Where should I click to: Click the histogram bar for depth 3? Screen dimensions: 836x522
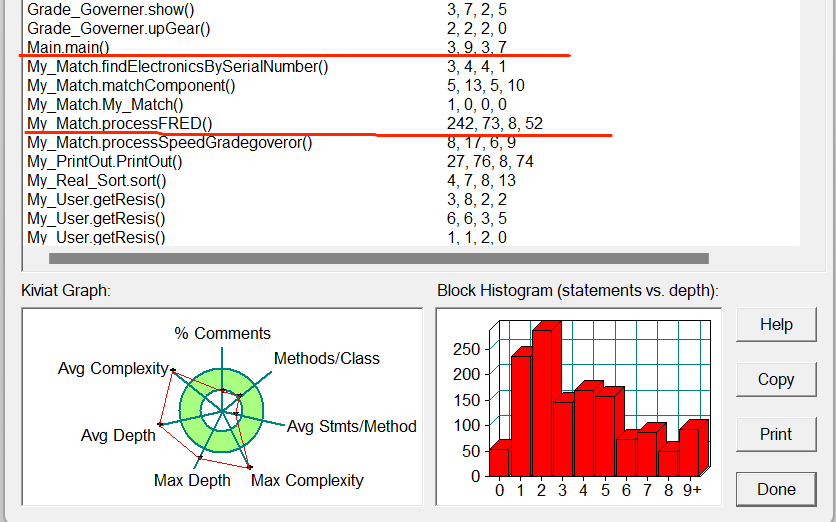pyautogui.click(x=562, y=438)
